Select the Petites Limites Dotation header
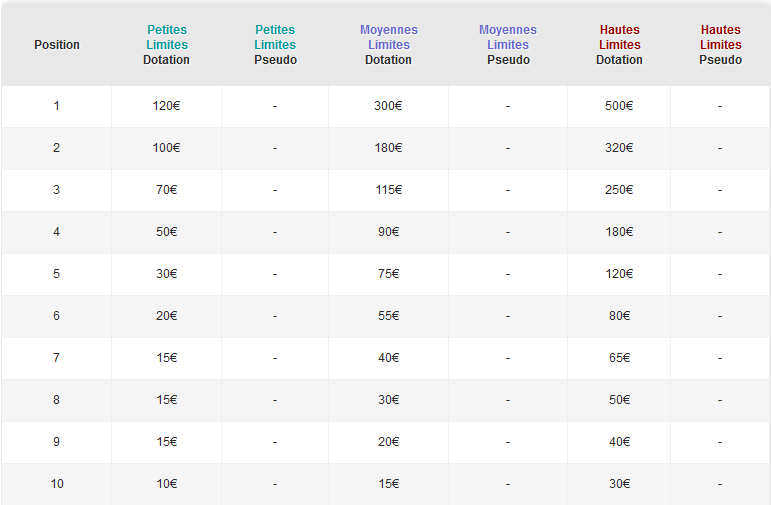 pos(167,45)
